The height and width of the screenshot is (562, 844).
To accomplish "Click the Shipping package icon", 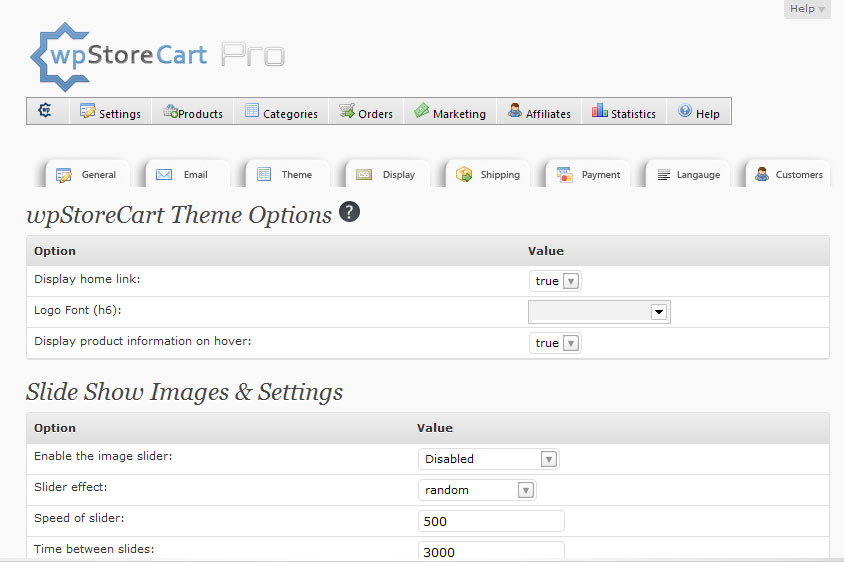I will coord(464,174).
